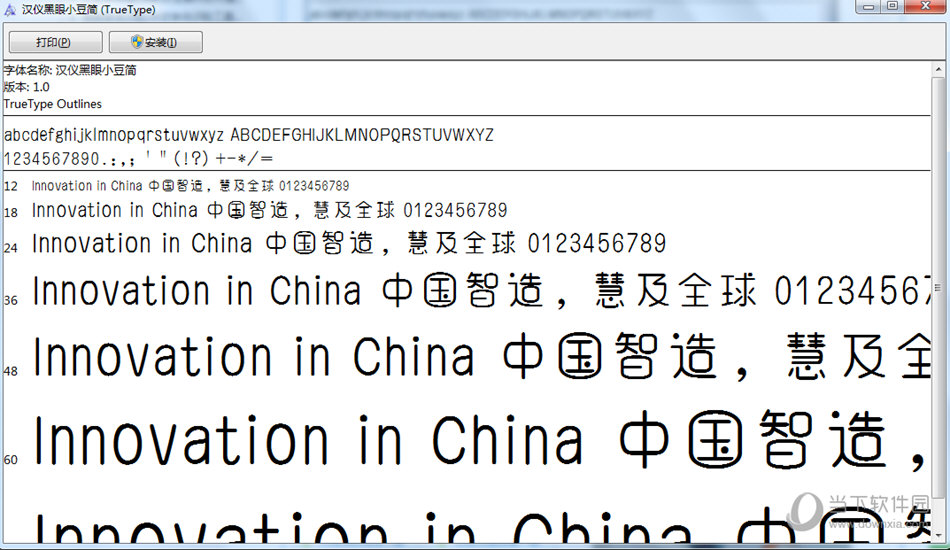Click the 36 point sample text line
950x550 pixels.
[482, 290]
